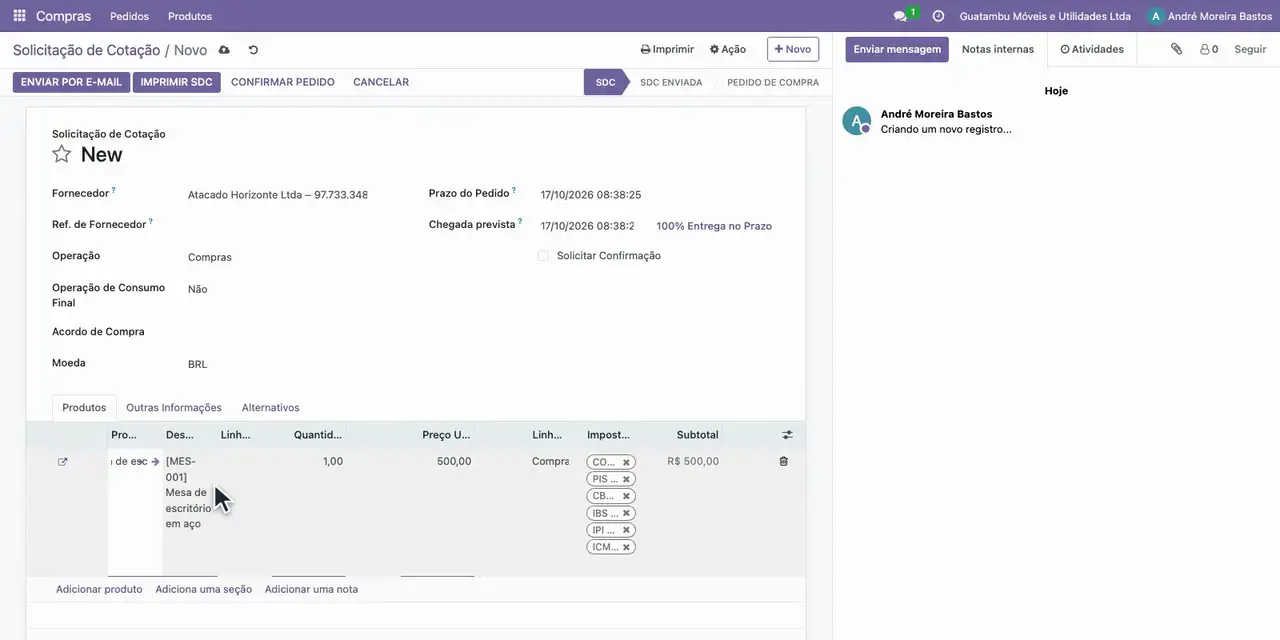1280x640 pixels.
Task: Open the 100% Entrega no Prazo link
Action: (714, 226)
